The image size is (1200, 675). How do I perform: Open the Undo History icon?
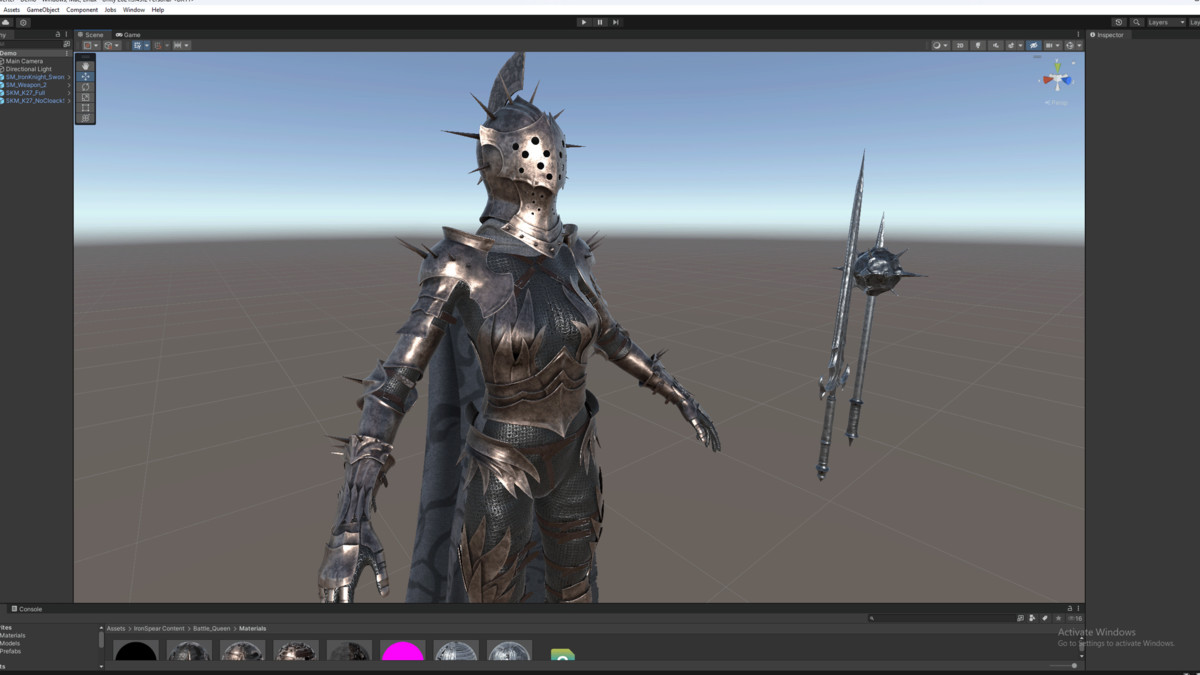[x=1119, y=22]
